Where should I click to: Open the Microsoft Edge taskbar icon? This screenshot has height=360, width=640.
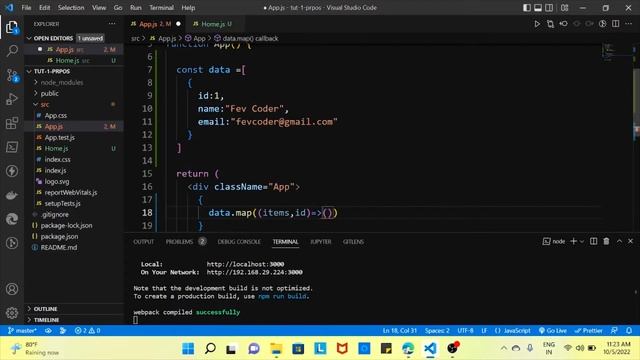click(x=408, y=348)
